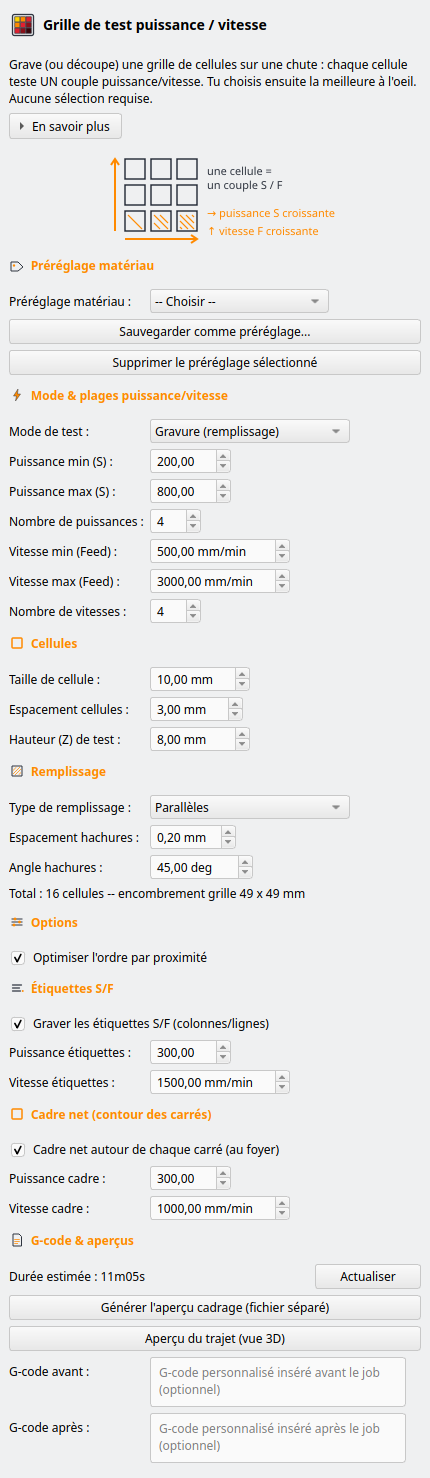Expand the En savoir plus section
This screenshot has height=1478, width=430.
tap(65, 127)
